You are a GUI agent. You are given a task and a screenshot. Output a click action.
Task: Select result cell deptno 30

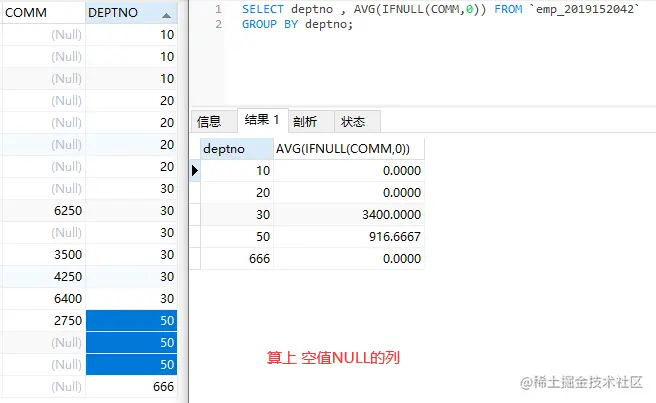point(237,214)
